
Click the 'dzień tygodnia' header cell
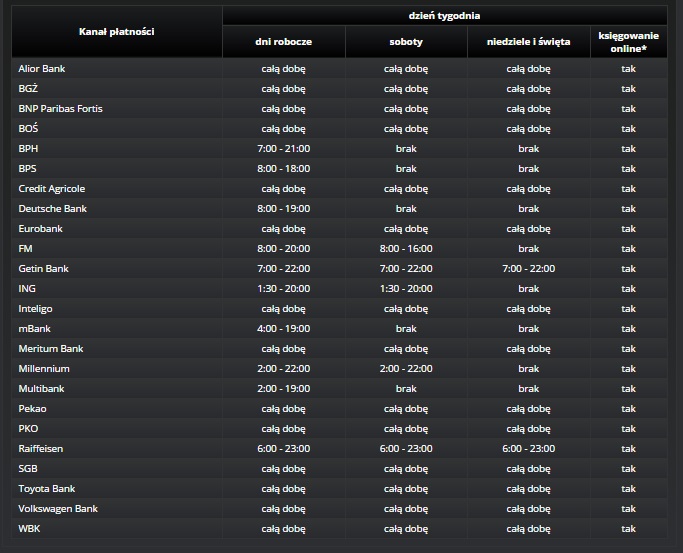444,14
